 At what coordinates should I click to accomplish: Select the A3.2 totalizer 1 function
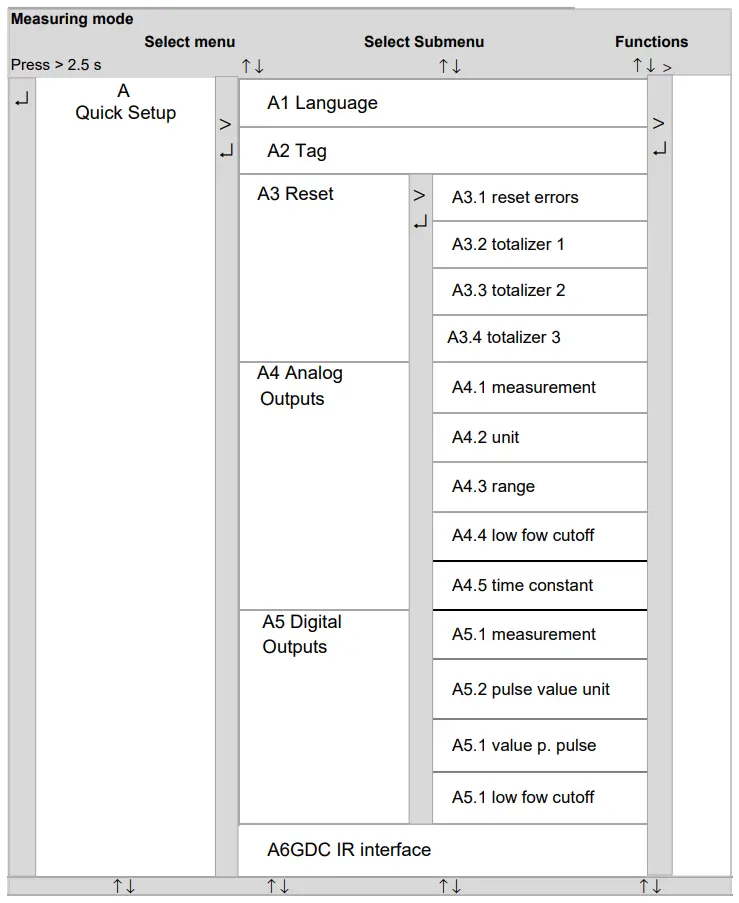pos(508,244)
